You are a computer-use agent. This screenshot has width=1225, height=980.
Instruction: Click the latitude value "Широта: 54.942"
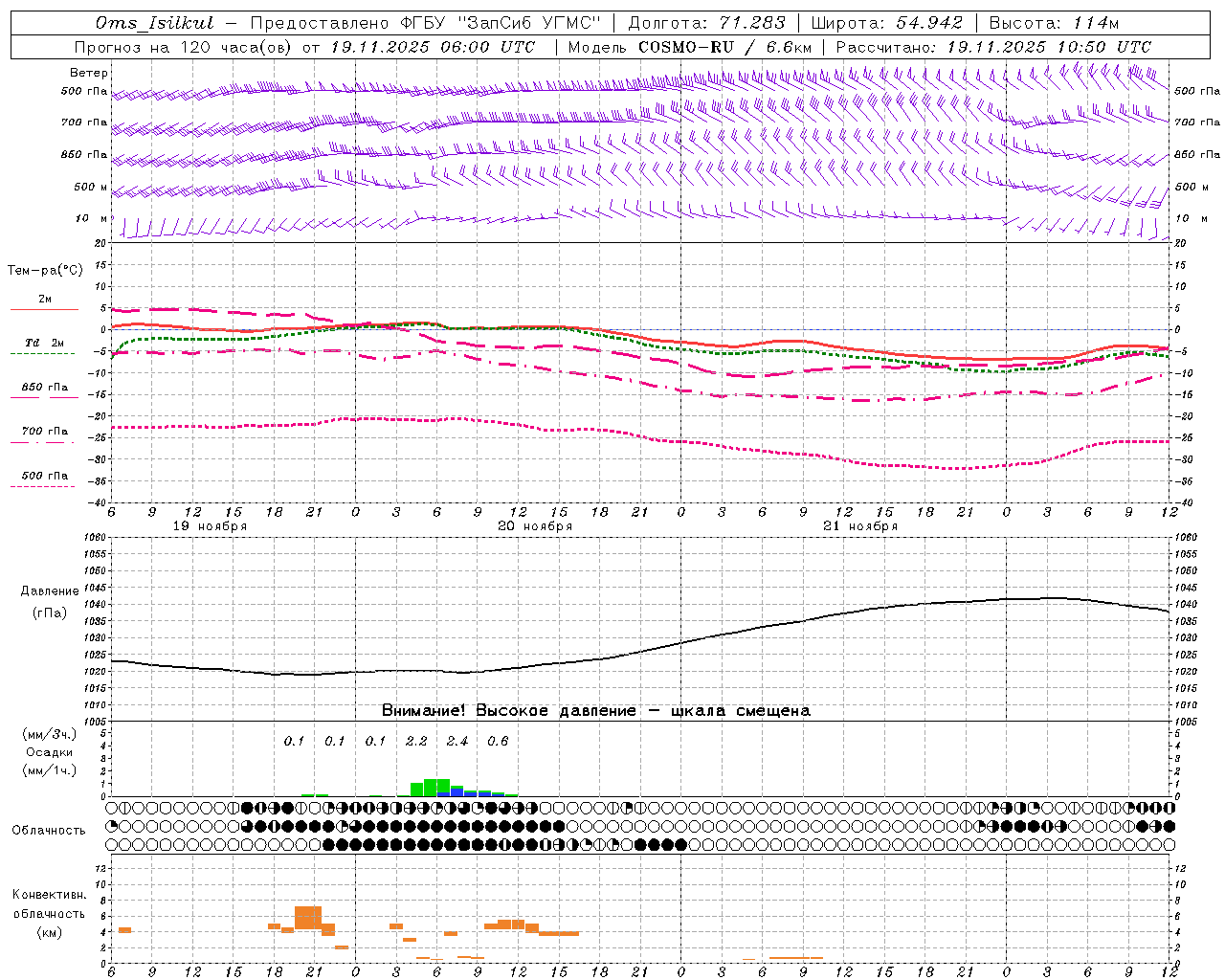point(886,23)
